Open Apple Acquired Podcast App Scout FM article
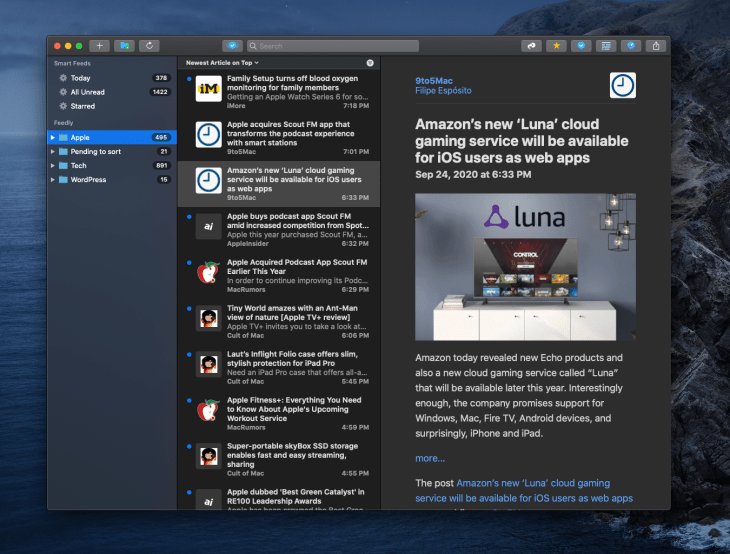 point(279,276)
